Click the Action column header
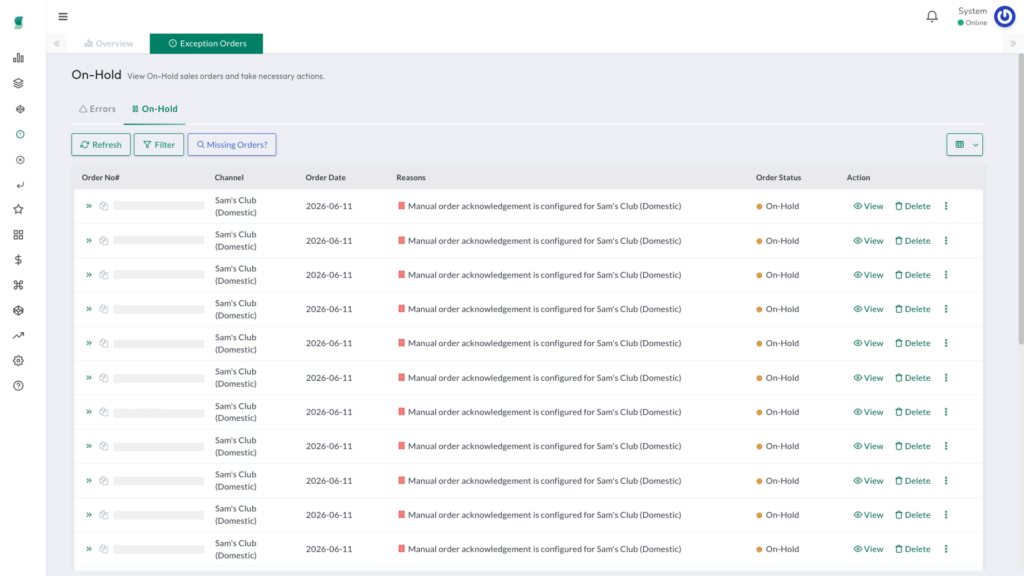 pyautogui.click(x=858, y=178)
